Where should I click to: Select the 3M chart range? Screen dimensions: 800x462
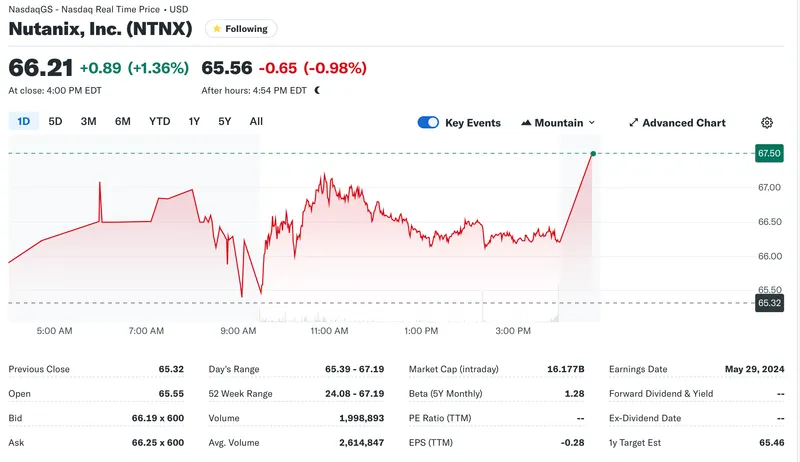[88, 122]
